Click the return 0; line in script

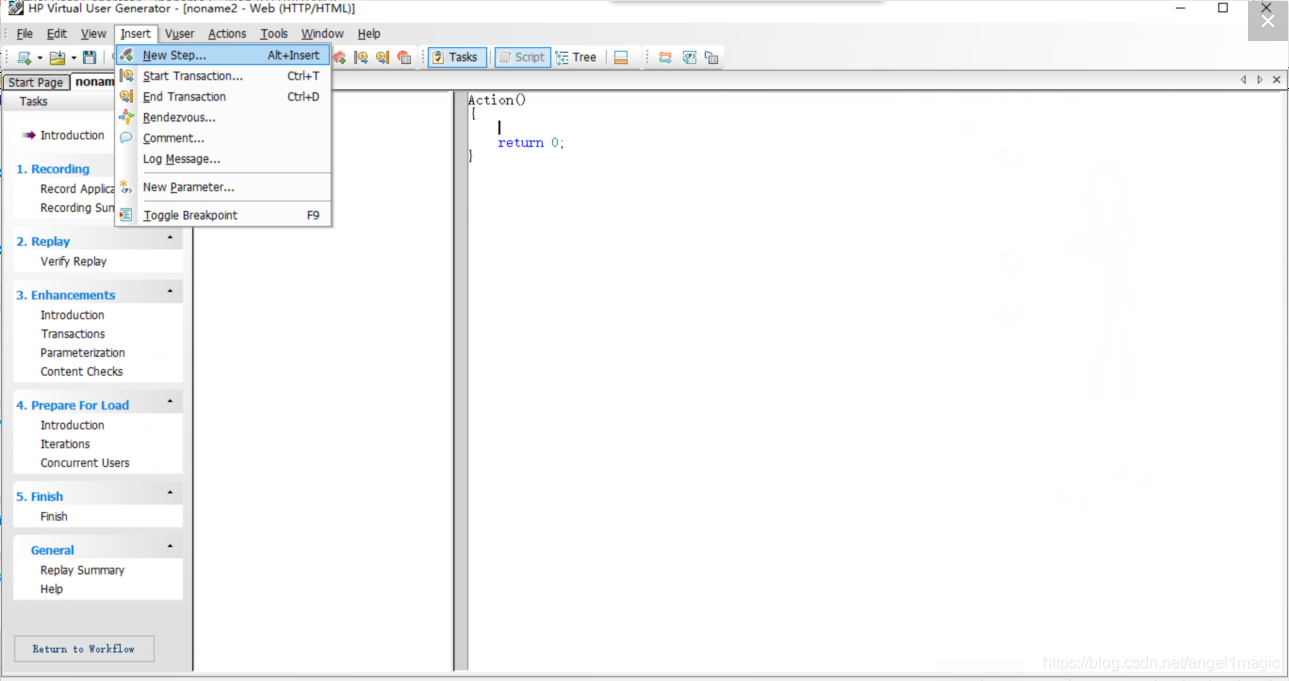(x=531, y=143)
